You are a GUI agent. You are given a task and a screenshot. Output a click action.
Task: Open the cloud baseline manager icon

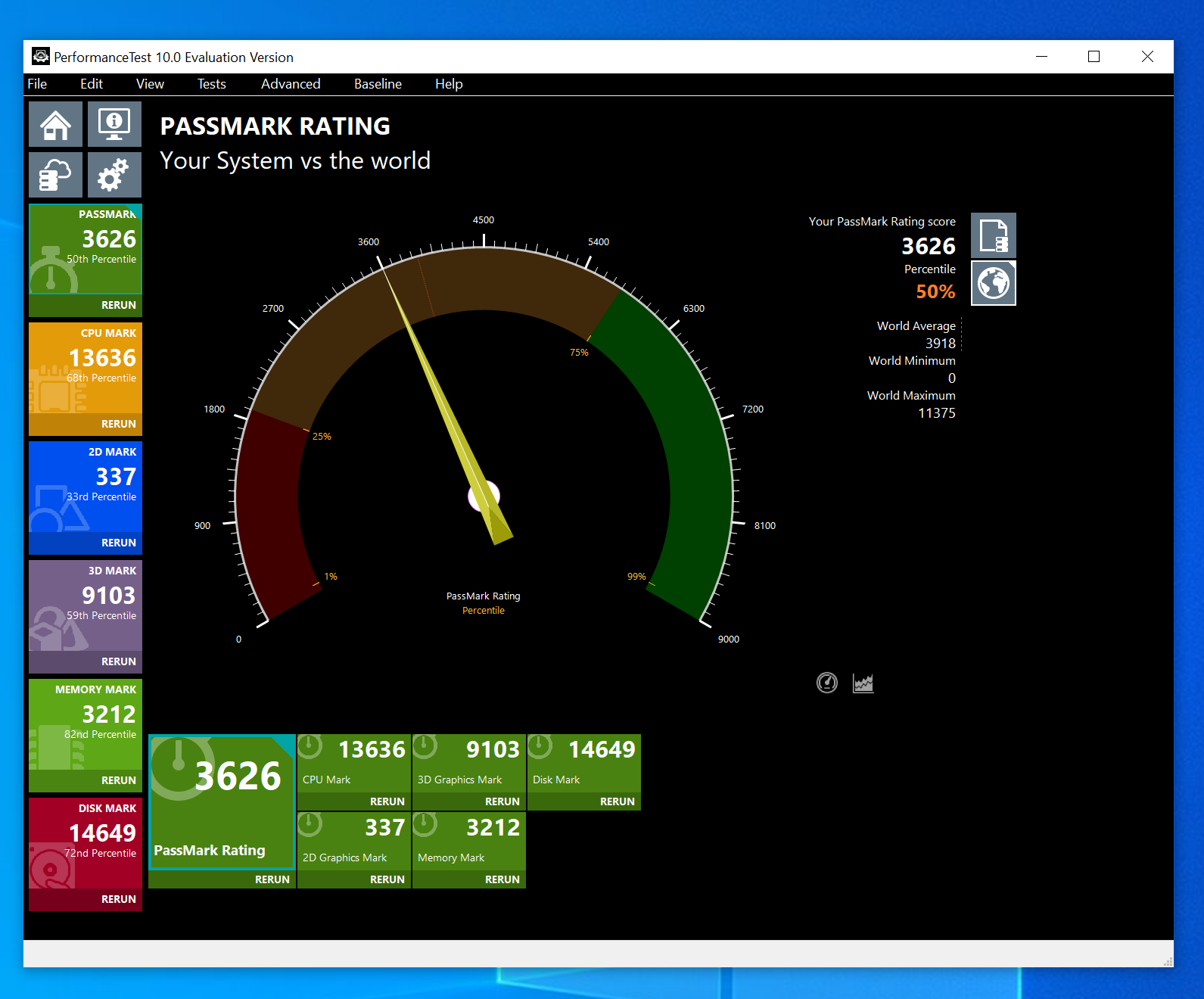coord(55,175)
